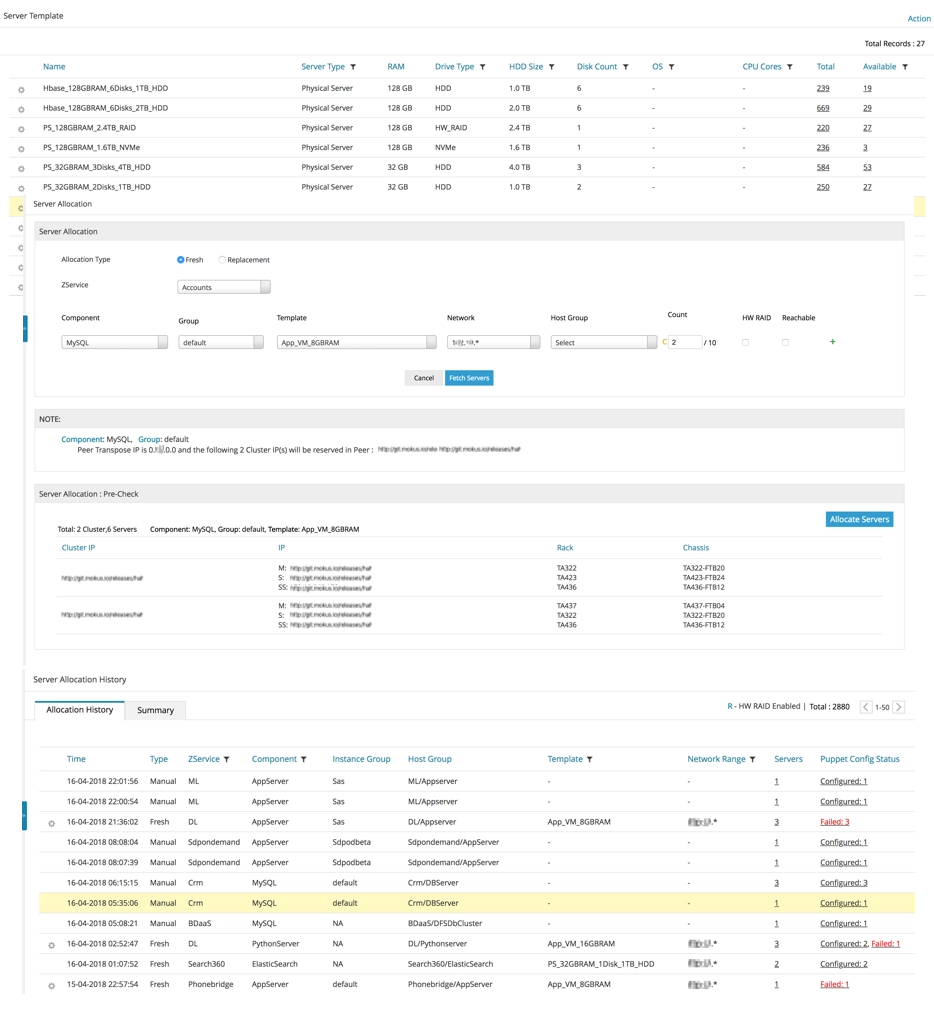
Task: Open the Host Group Select dropdown
Action: pyautogui.click(x=603, y=343)
